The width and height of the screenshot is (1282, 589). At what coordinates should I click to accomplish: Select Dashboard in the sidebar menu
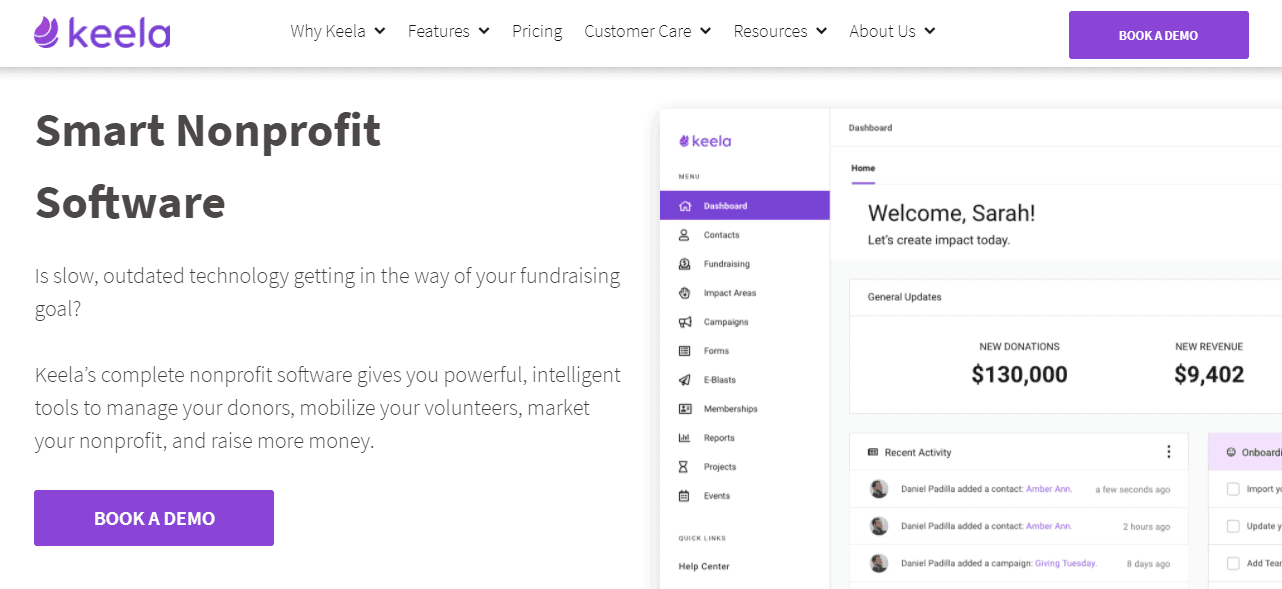point(744,206)
